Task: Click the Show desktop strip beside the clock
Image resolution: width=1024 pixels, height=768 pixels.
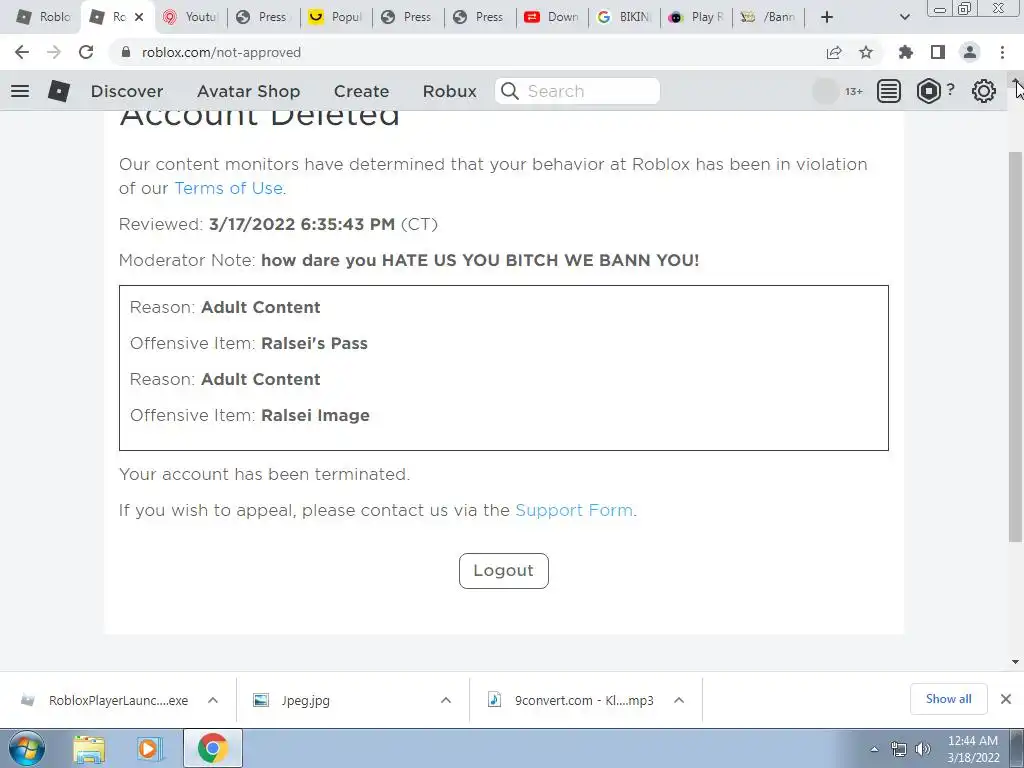Action: 1017,749
